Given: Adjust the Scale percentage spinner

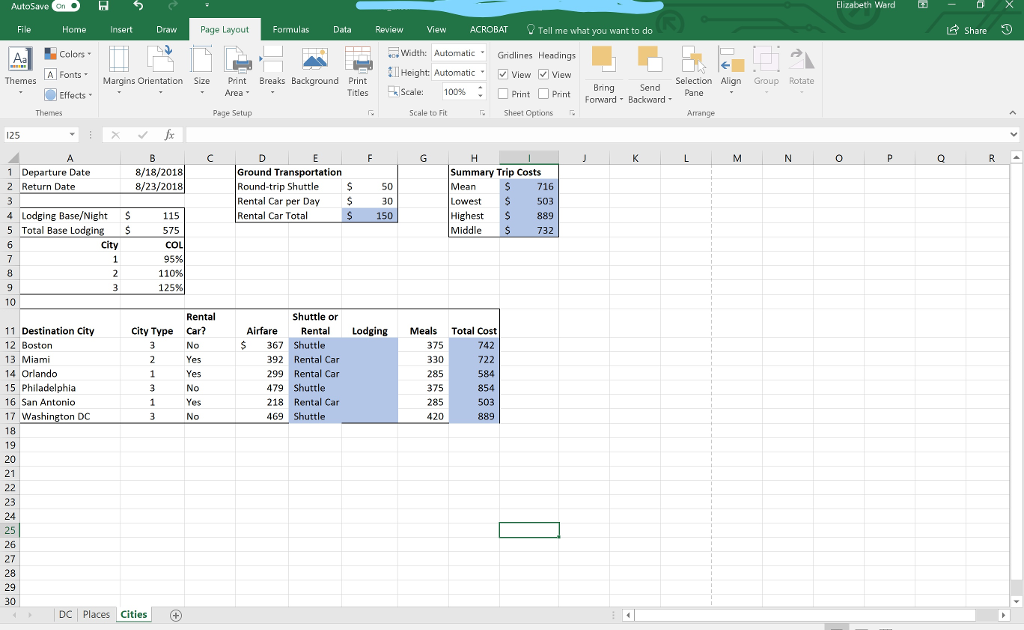Looking at the screenshot, I should pyautogui.click(x=481, y=92).
